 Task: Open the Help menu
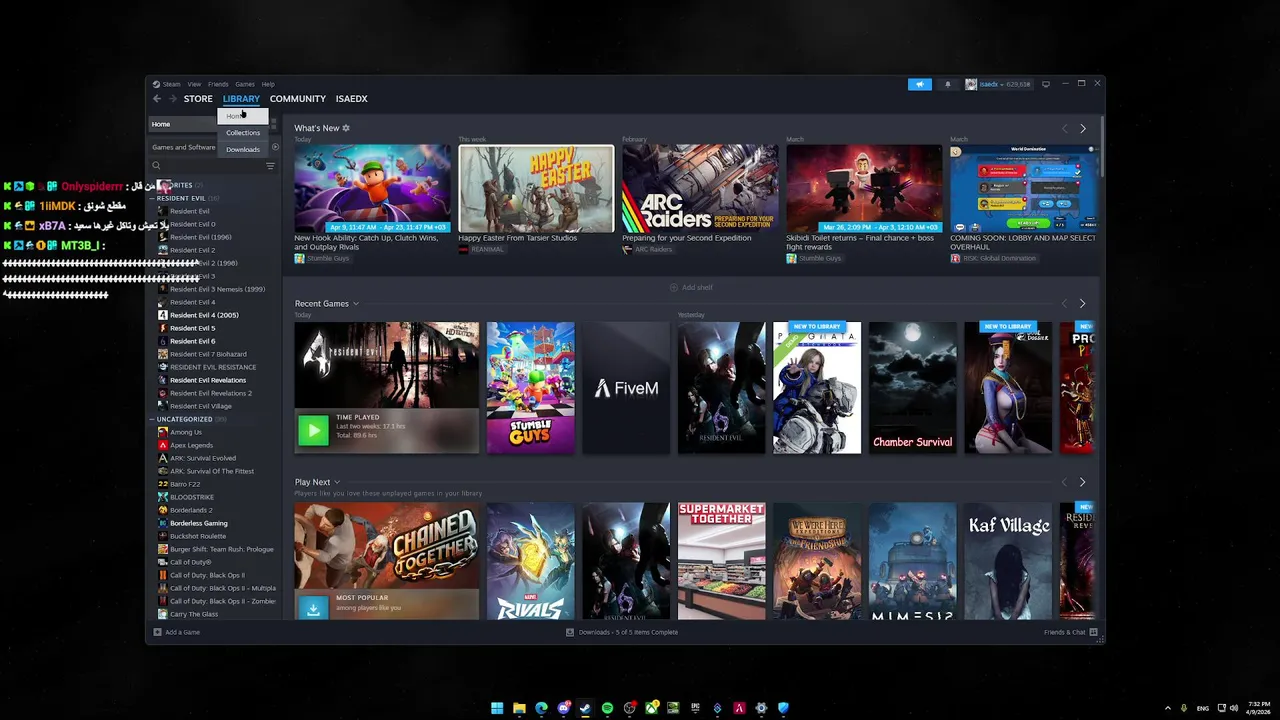pyautogui.click(x=268, y=84)
